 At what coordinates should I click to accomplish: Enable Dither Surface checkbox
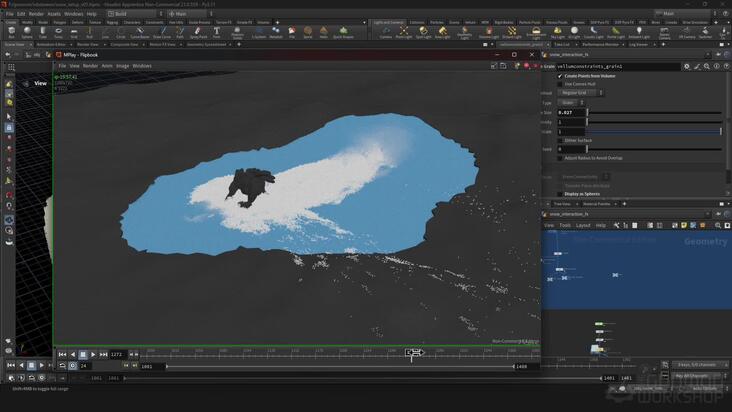point(560,140)
